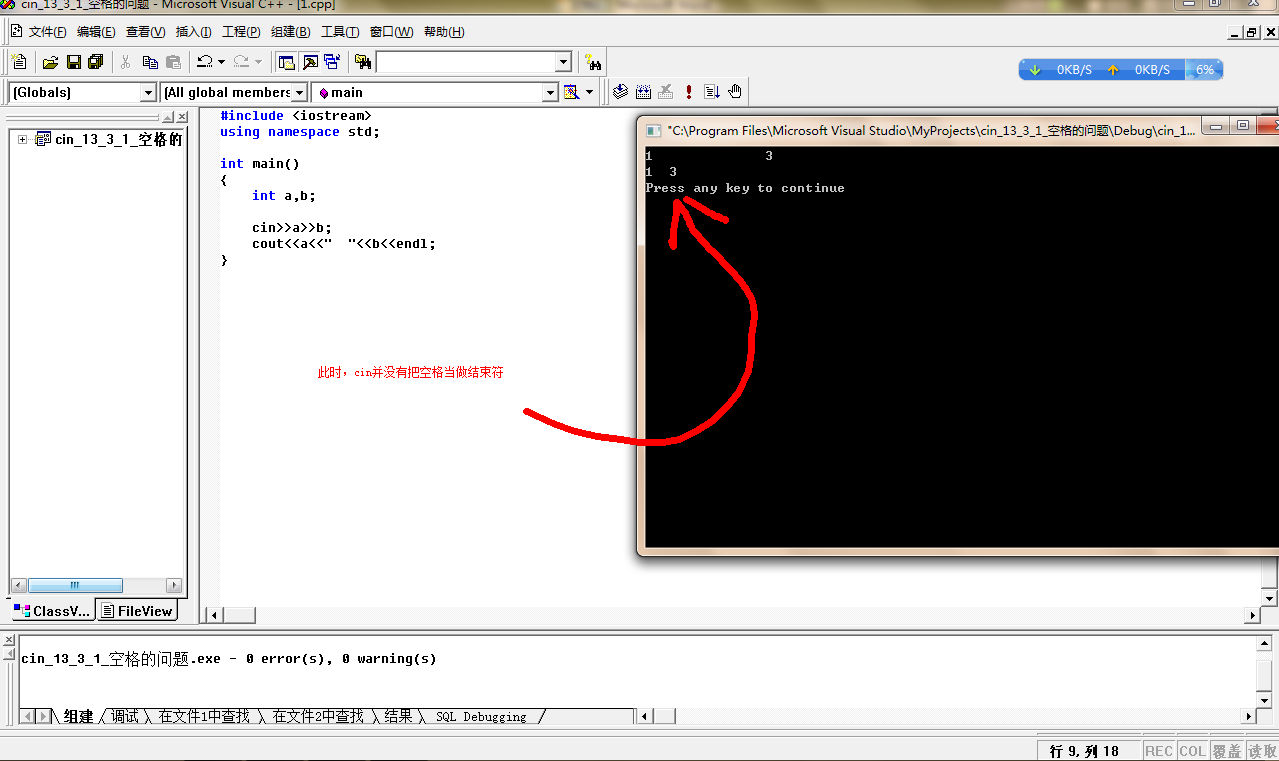Image resolution: width=1279 pixels, height=761 pixels.
Task: Click the Open file folder icon
Action: click(50, 62)
